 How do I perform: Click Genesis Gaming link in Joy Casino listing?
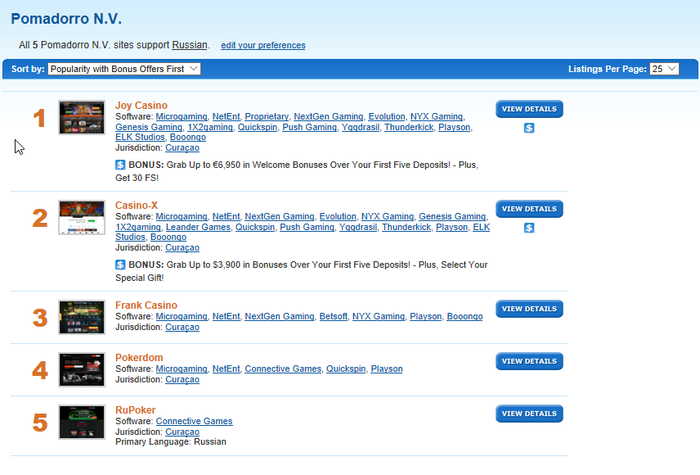pyautogui.click(x=149, y=127)
